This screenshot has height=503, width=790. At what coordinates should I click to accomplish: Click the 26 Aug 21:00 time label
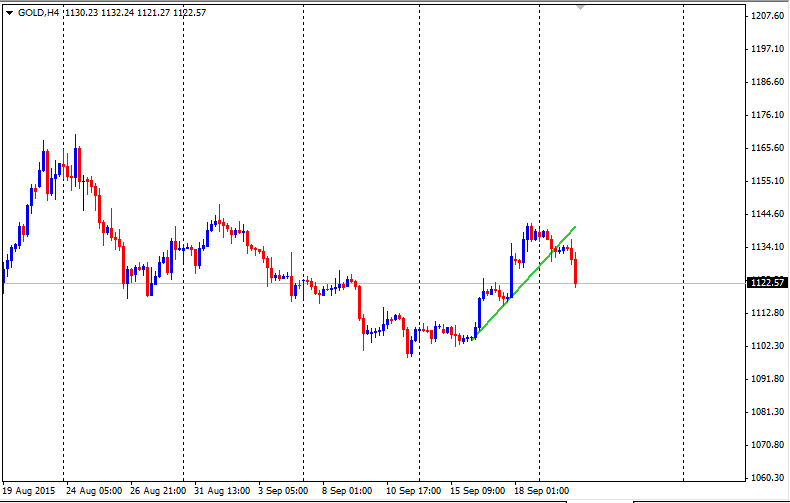[x=158, y=491]
